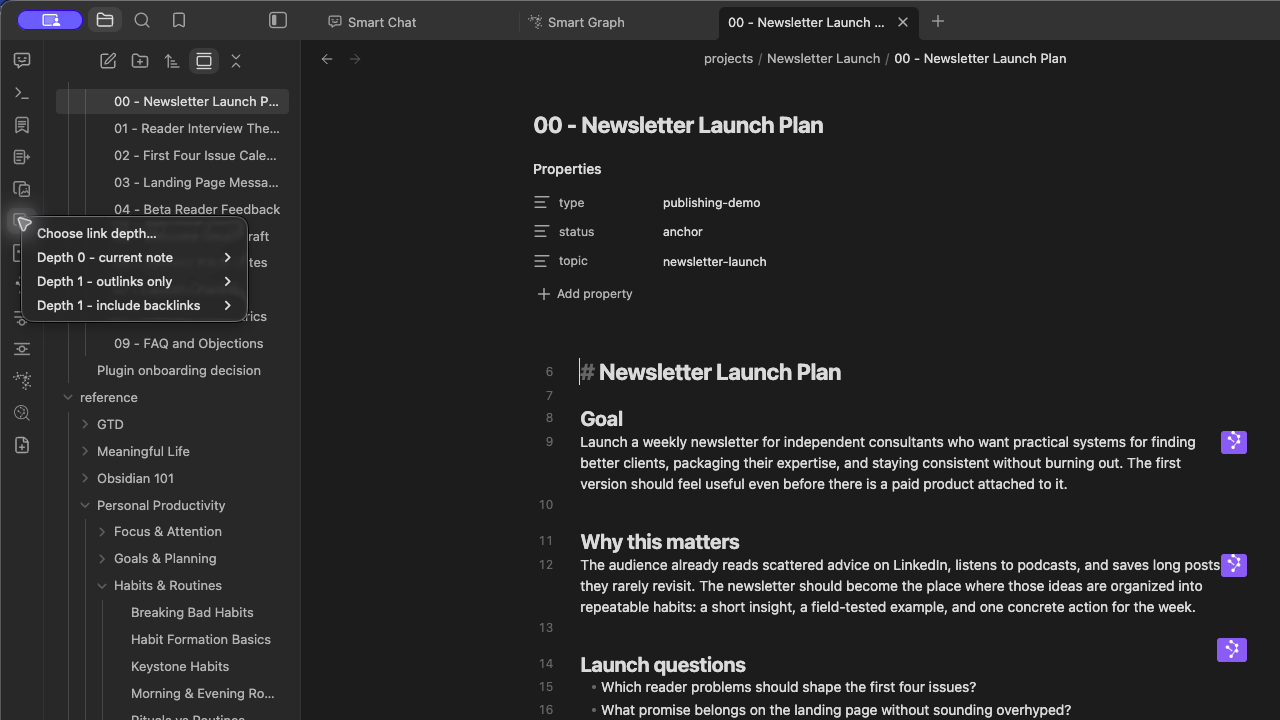Viewport: 1280px width, 720px height.
Task: Click the magnifier lookup ribbon icon
Action: 22,413
